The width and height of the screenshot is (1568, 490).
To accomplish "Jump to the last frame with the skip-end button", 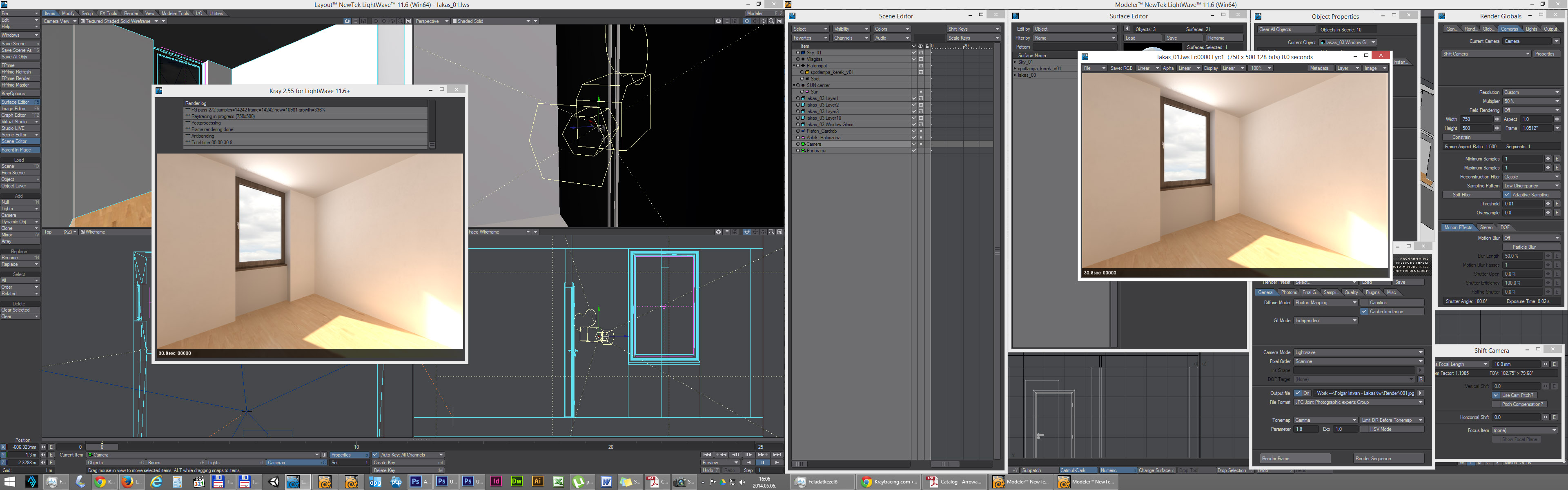I will coord(777,455).
